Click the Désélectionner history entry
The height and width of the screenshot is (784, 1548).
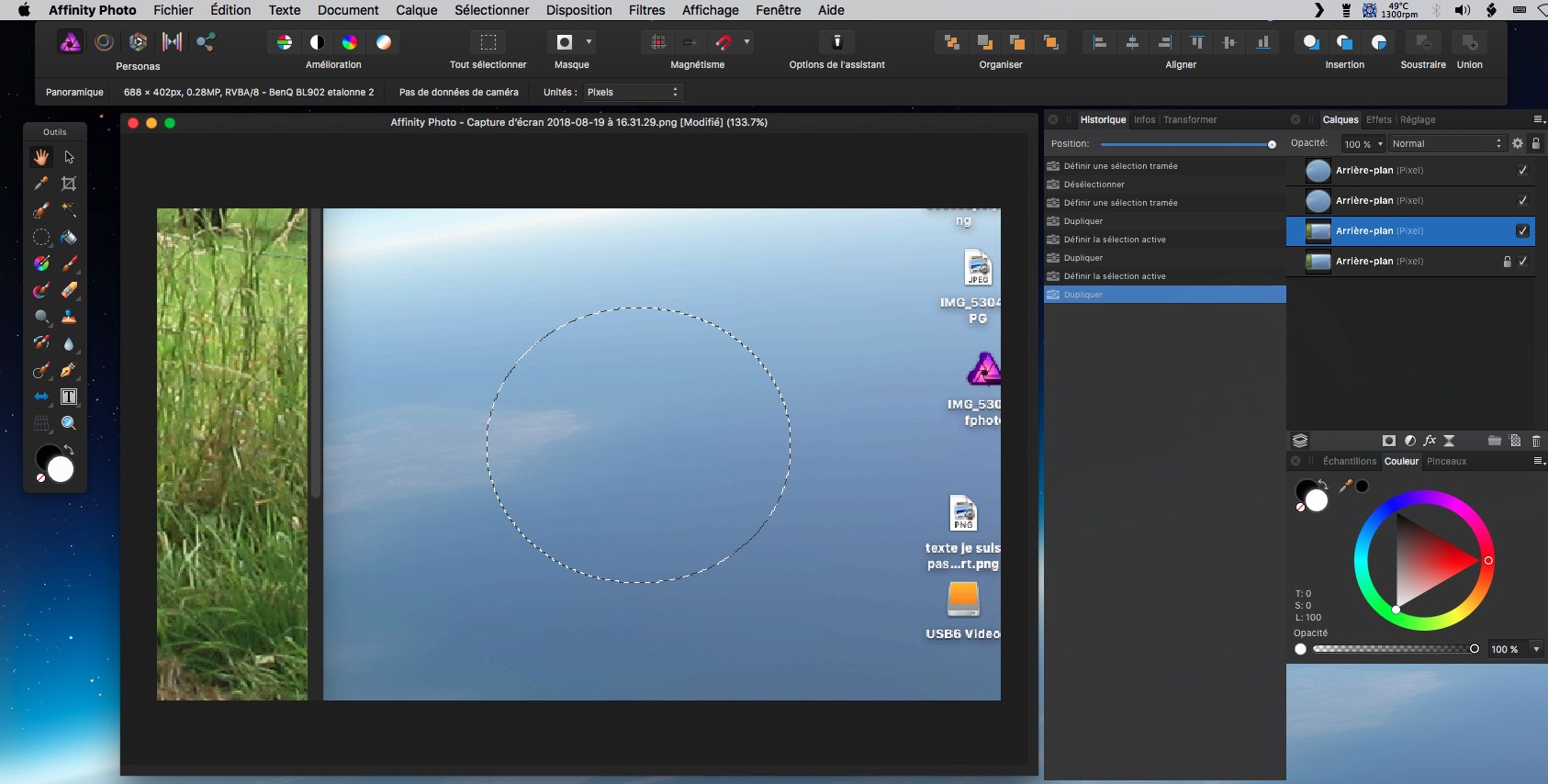click(1094, 185)
